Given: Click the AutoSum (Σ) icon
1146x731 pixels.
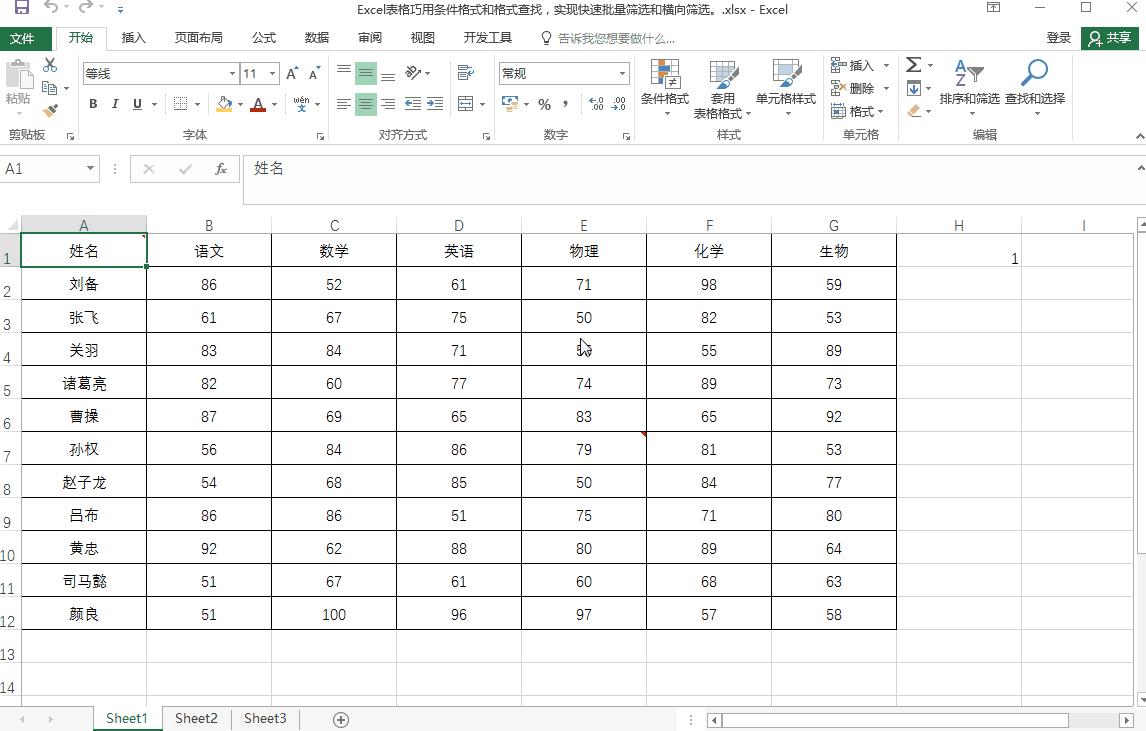Looking at the screenshot, I should click(x=913, y=64).
